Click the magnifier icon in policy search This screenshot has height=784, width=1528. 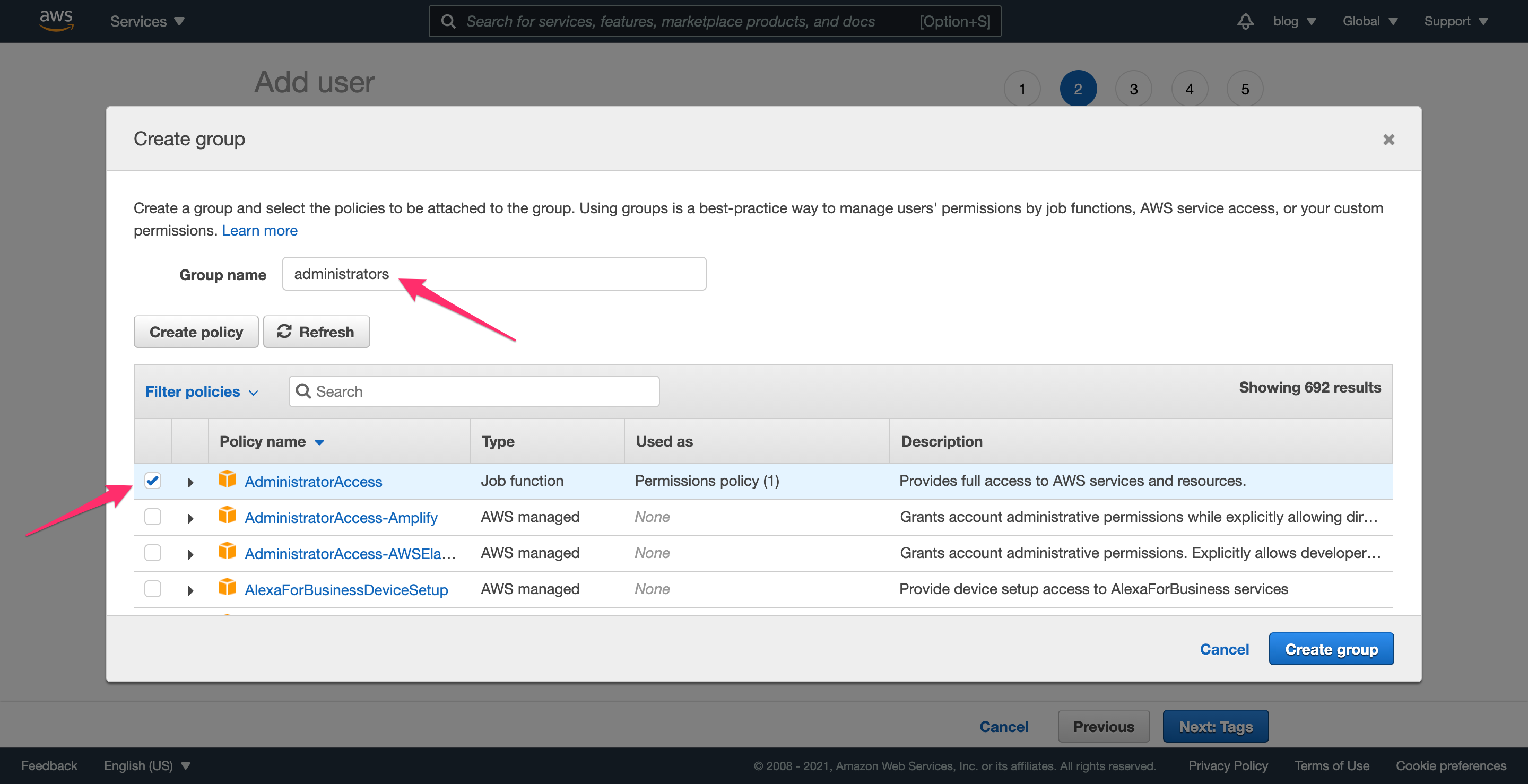click(303, 391)
